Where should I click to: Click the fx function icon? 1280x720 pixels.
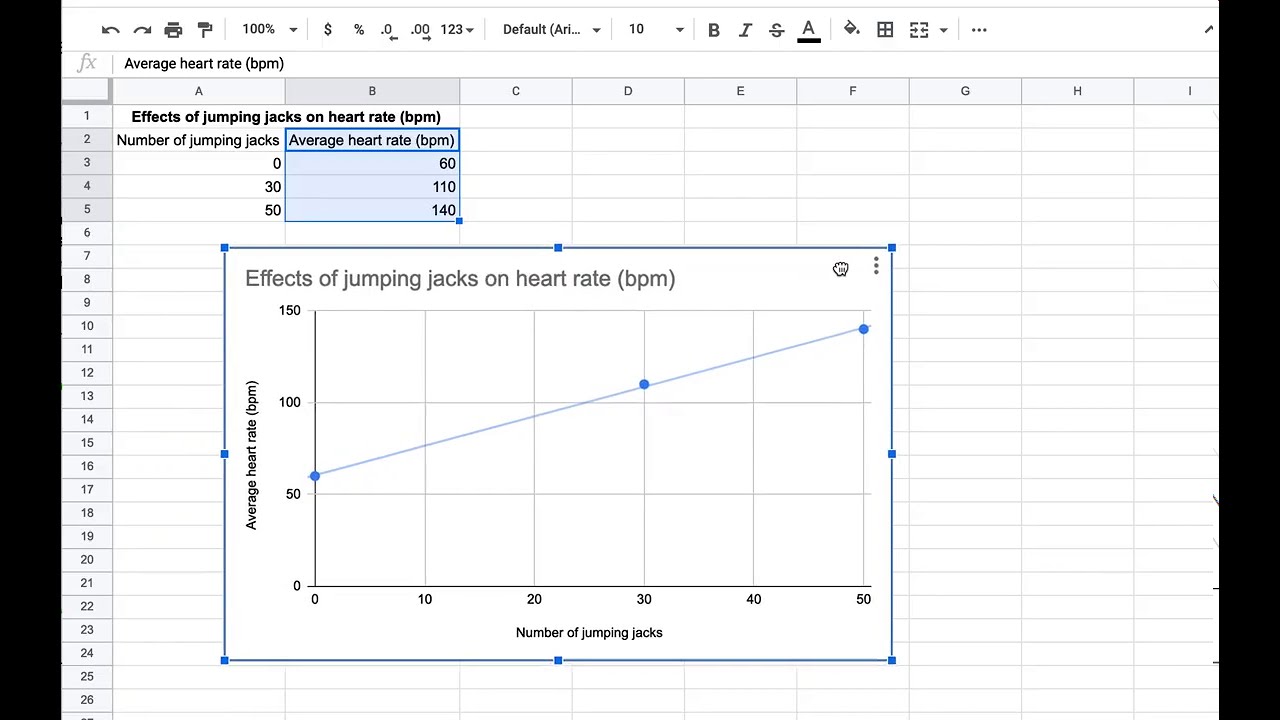87,64
